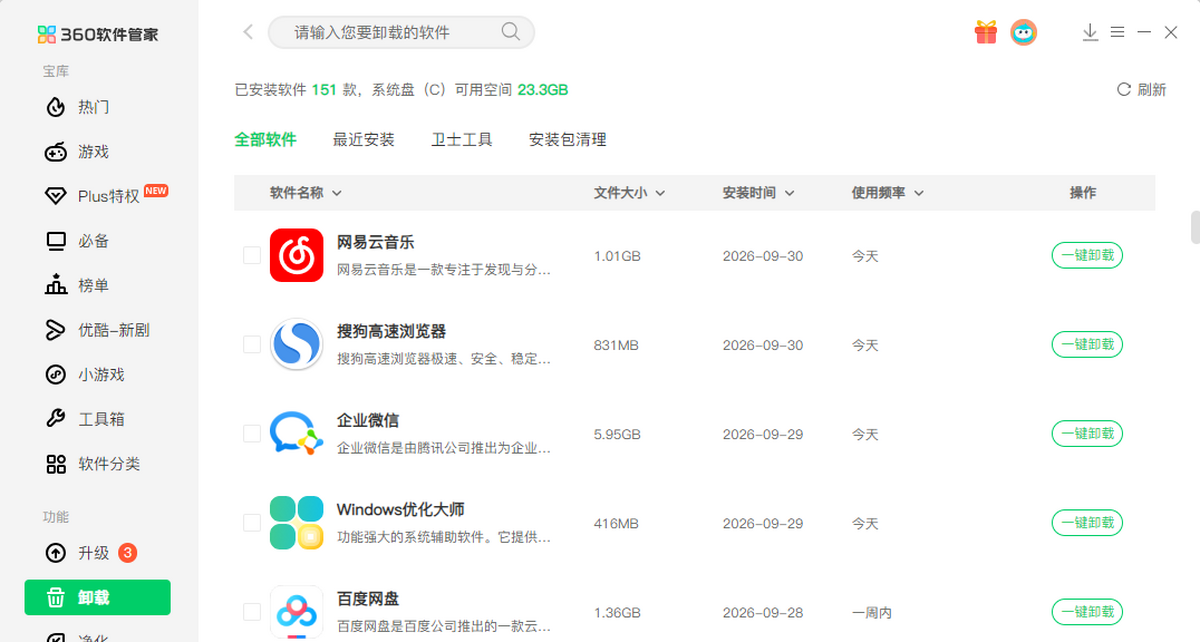Open the 升级 upgrade arrow icon

56,553
